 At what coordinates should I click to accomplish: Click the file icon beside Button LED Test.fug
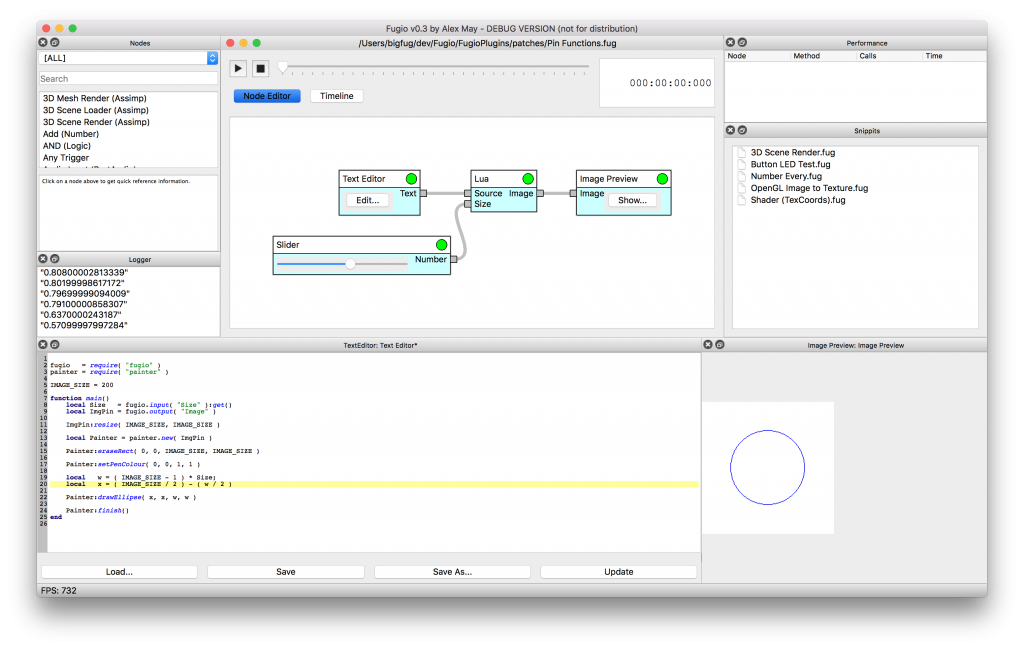(744, 163)
